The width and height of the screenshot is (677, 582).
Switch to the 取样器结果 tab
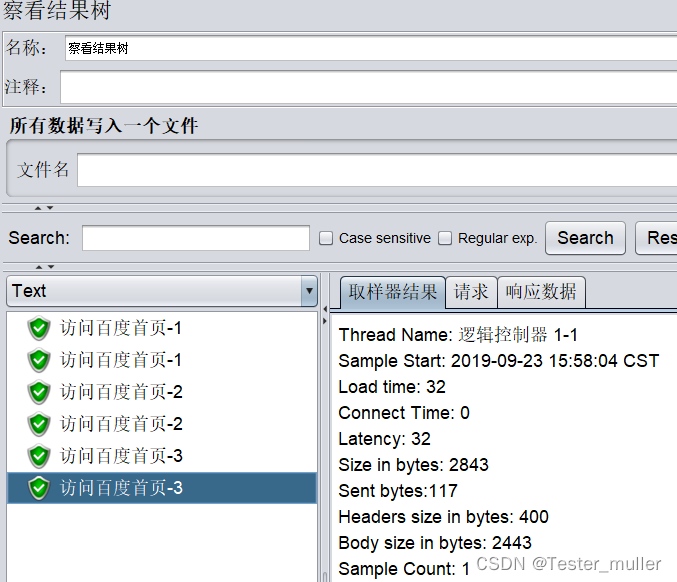click(x=392, y=292)
